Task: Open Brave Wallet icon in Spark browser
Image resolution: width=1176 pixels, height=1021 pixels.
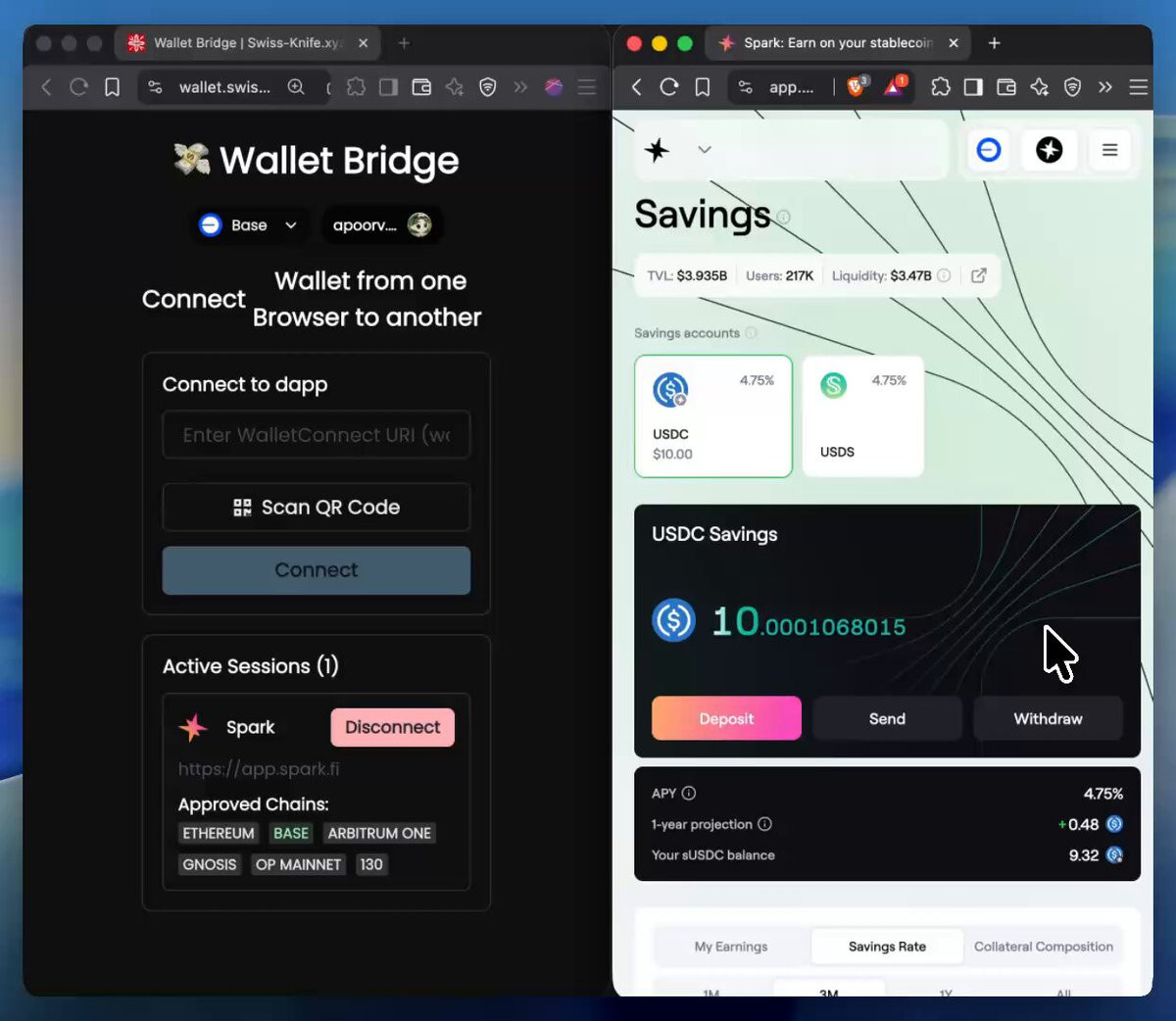Action: [1006, 87]
